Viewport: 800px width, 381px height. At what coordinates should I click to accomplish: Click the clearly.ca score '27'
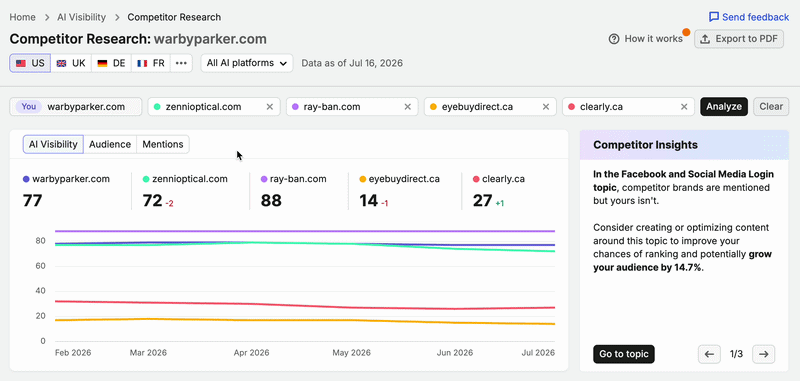(x=483, y=200)
